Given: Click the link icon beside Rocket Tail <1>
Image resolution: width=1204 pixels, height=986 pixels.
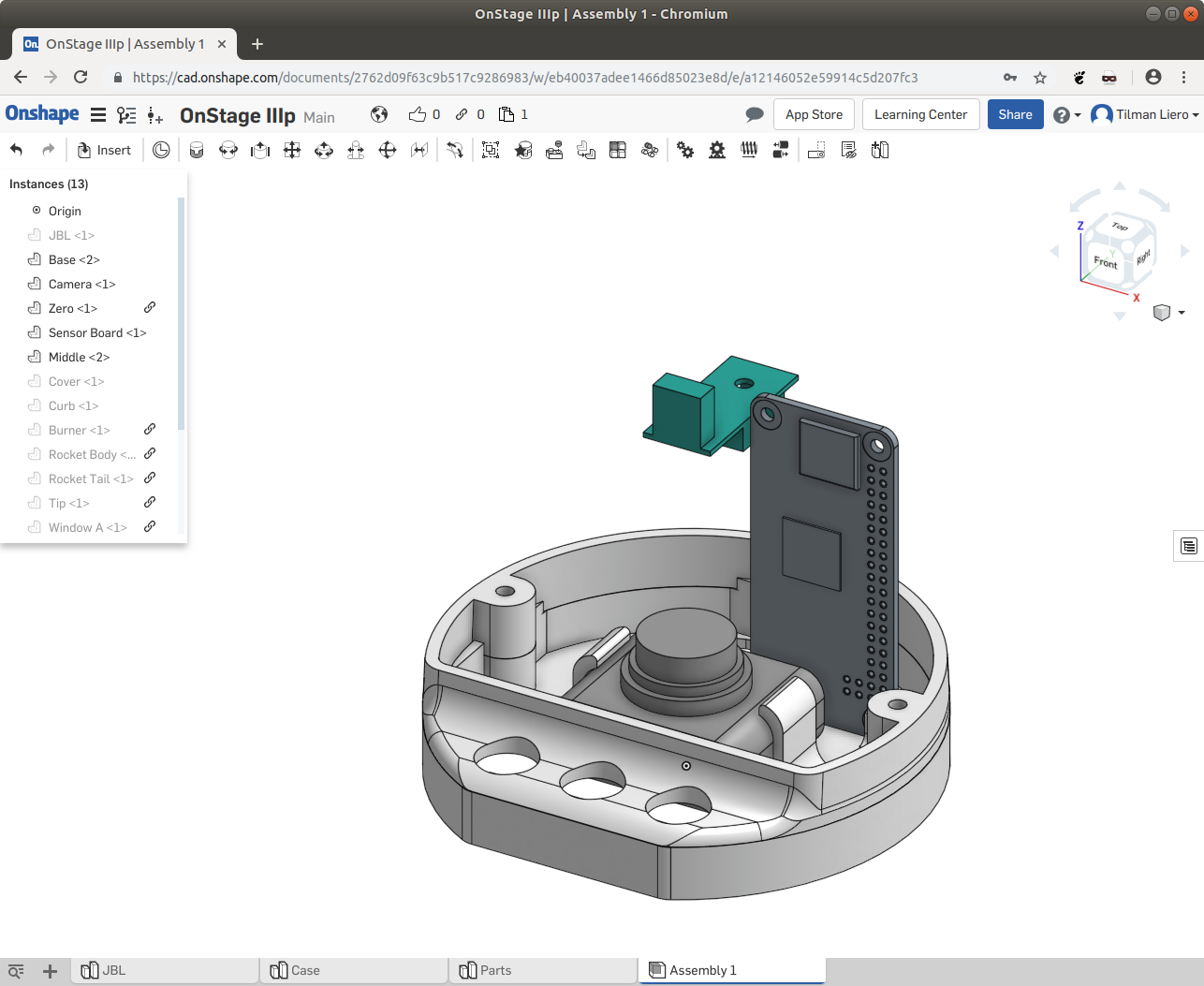Looking at the screenshot, I should click(150, 478).
